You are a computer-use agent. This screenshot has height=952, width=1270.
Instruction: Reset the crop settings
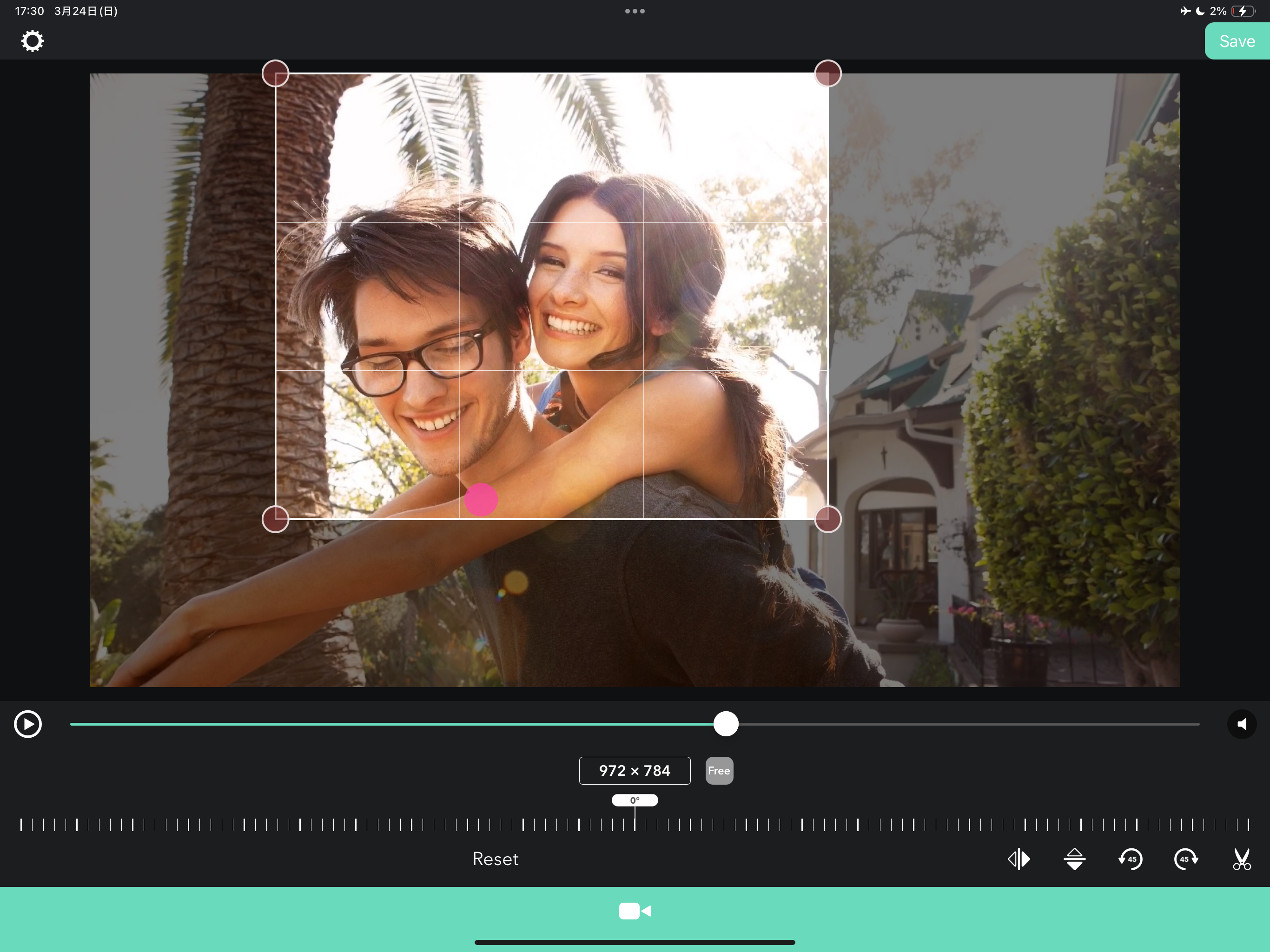tap(495, 859)
